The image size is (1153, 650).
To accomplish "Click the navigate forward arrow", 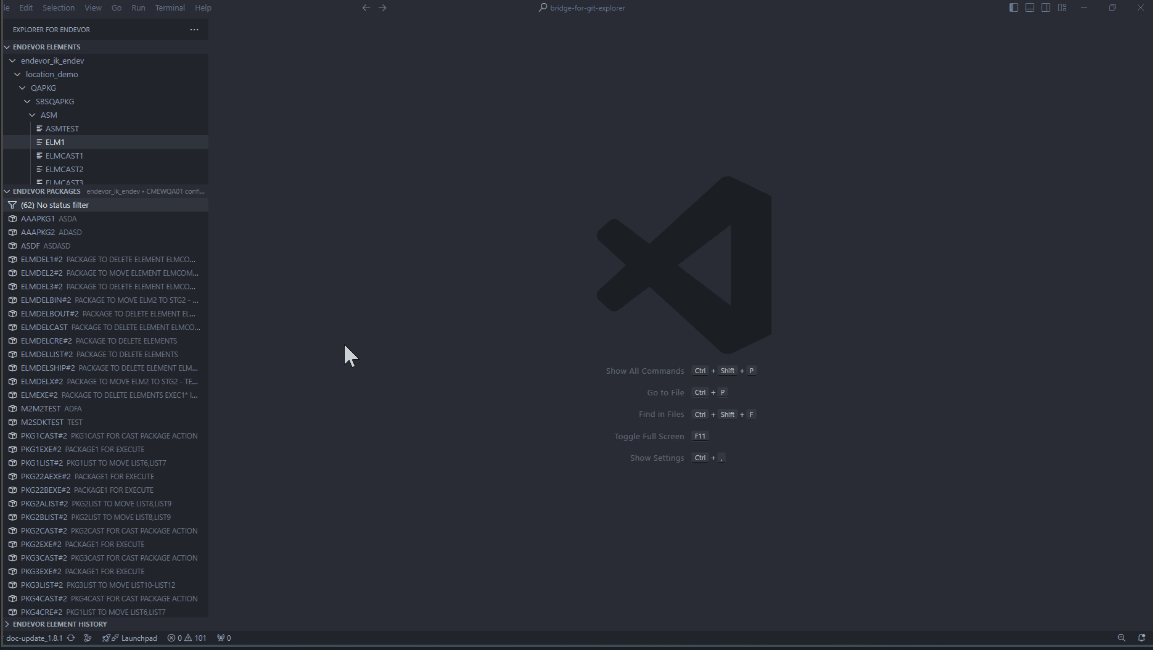I will click(382, 8).
